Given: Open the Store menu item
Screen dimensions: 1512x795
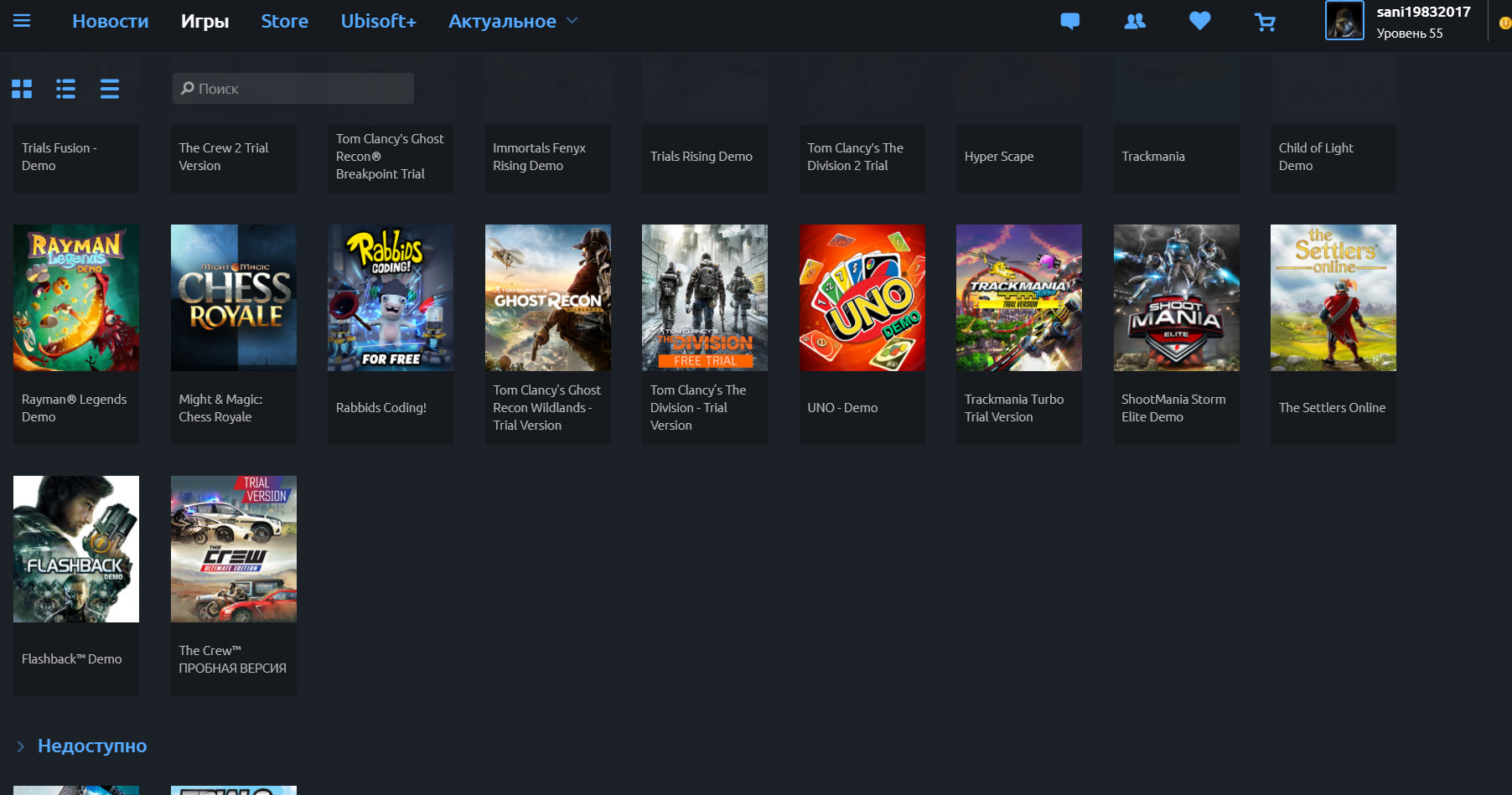Looking at the screenshot, I should [x=284, y=21].
